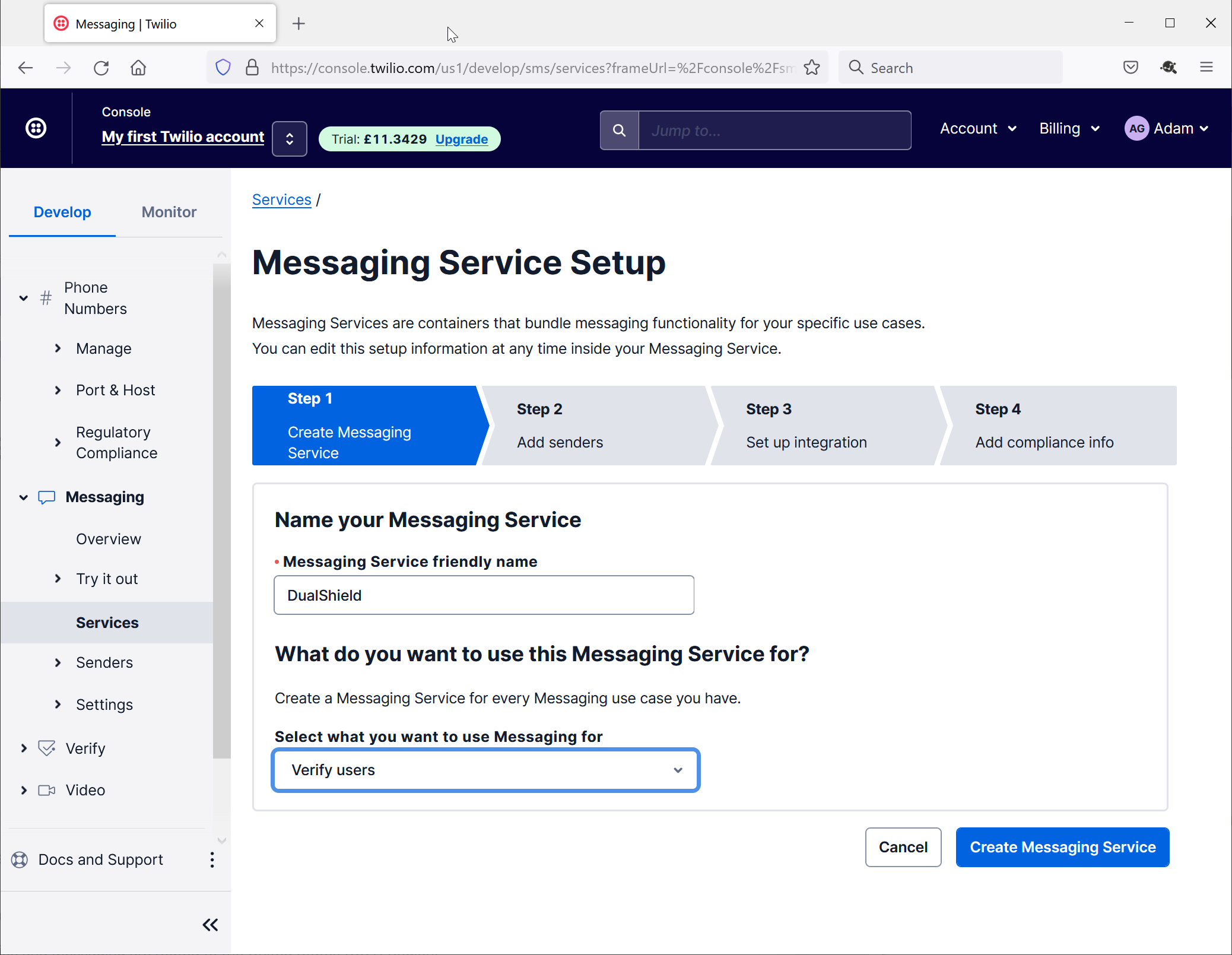Click the Jump to search magnifier icon

pyautogui.click(x=619, y=131)
